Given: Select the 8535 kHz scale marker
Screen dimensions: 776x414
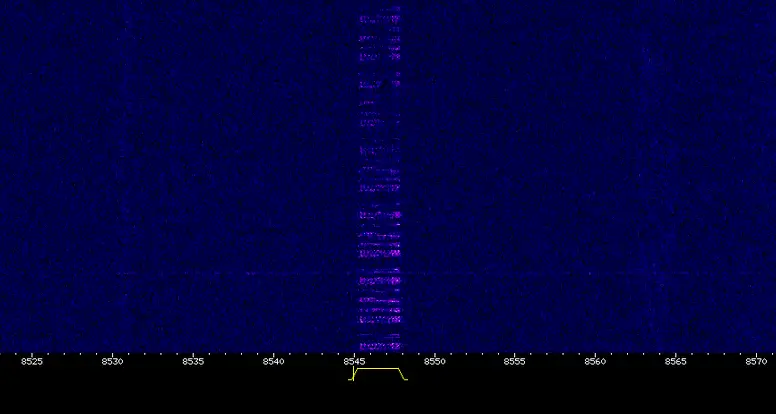Looking at the screenshot, I should [193, 361].
